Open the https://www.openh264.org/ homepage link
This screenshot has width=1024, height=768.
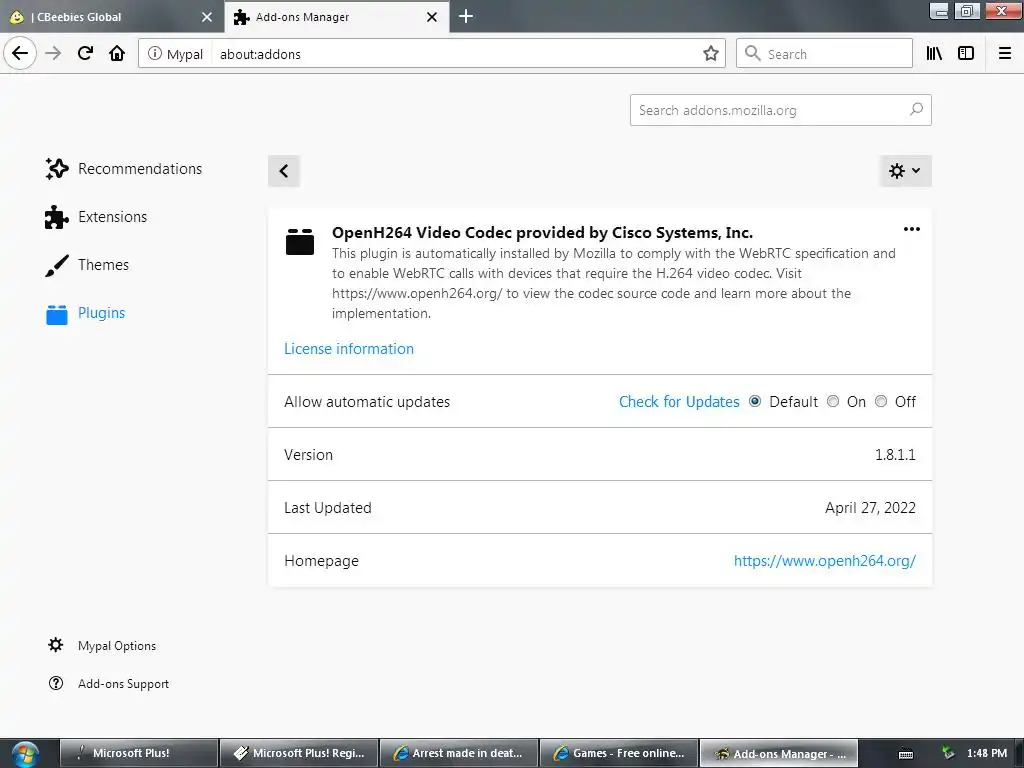click(x=825, y=560)
